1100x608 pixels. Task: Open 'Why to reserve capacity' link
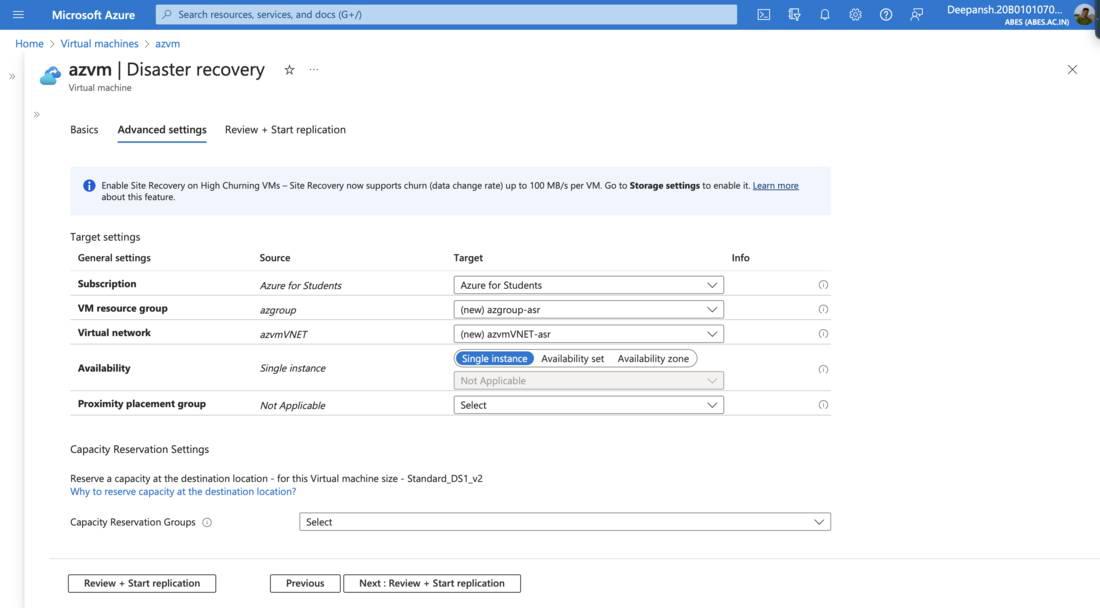point(183,492)
